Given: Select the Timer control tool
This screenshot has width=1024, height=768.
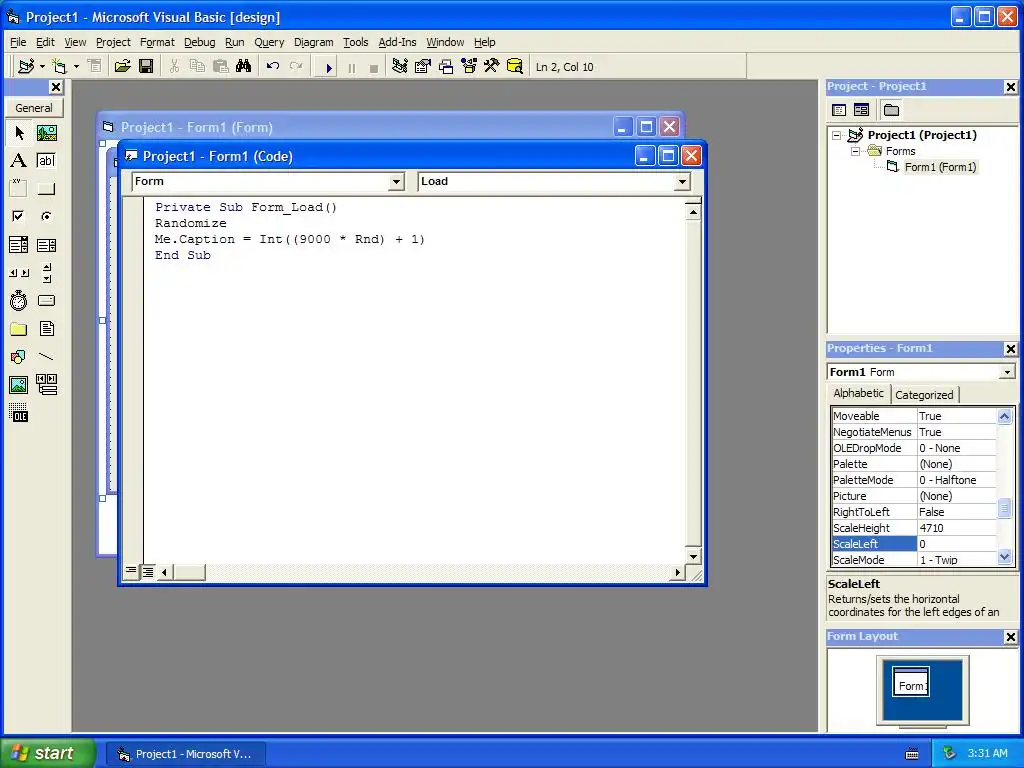Looking at the screenshot, I should [19, 300].
